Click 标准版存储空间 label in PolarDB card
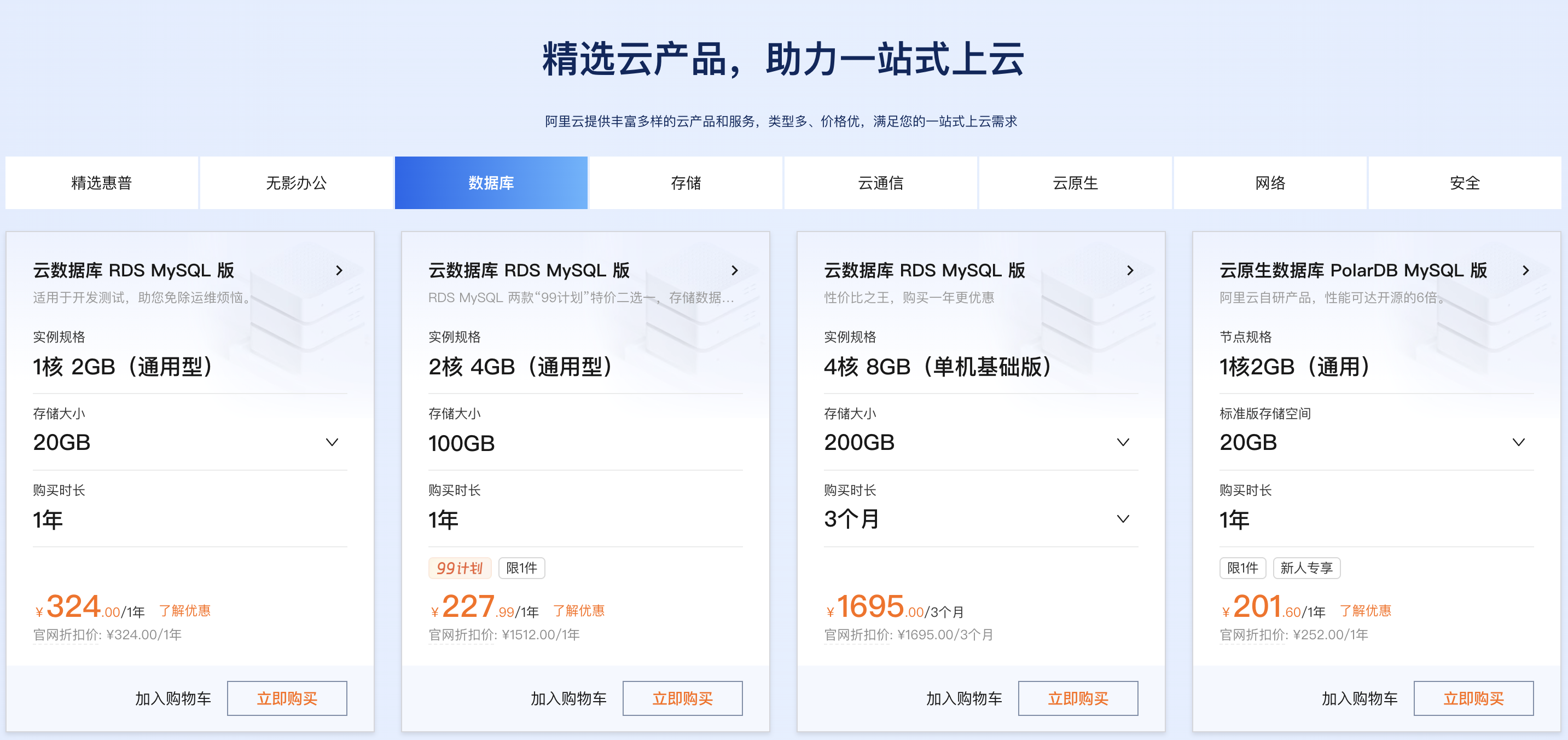 pyautogui.click(x=1265, y=414)
